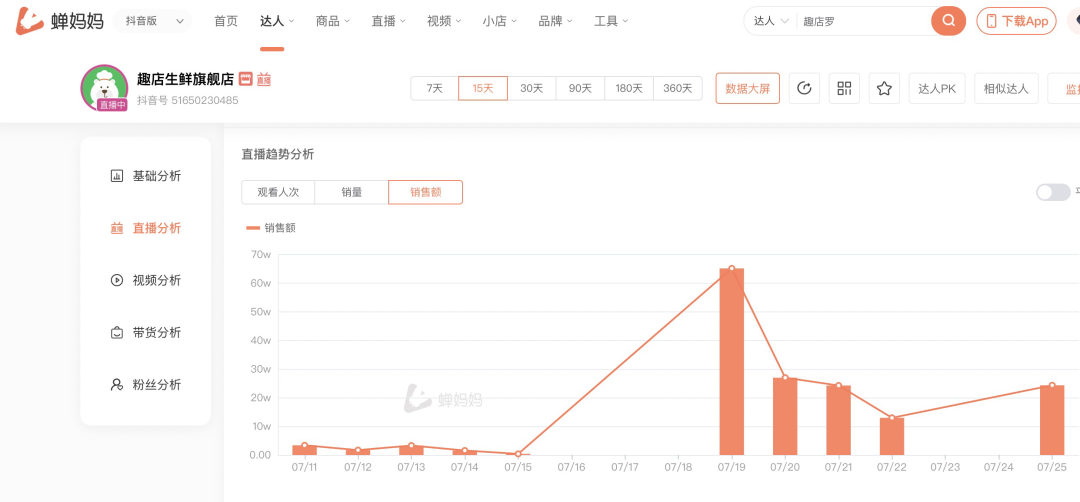The height and width of the screenshot is (502, 1080).
Task: Switch chart to the 销量 tab
Action: click(351, 192)
